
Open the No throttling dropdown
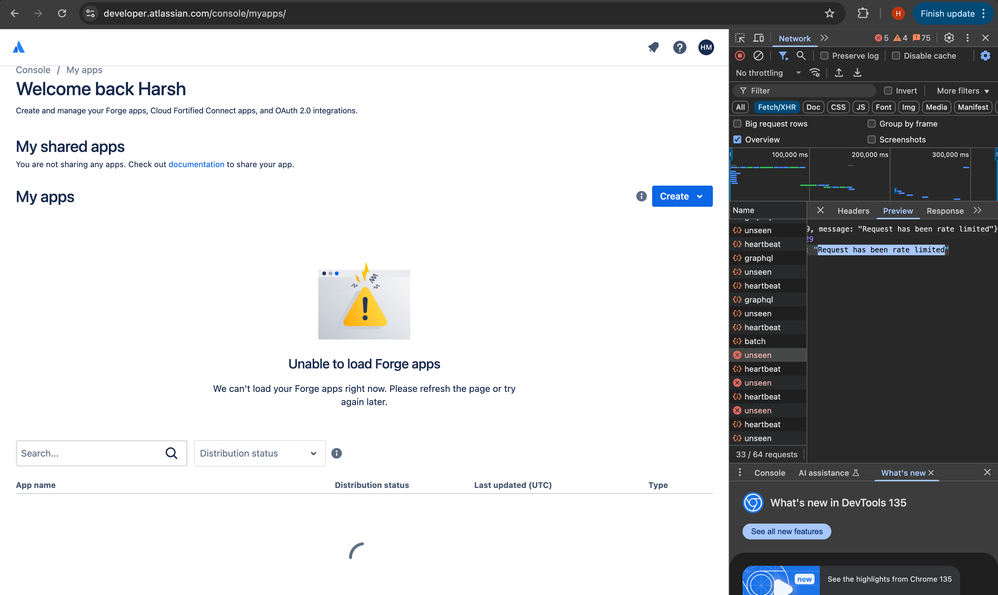768,73
